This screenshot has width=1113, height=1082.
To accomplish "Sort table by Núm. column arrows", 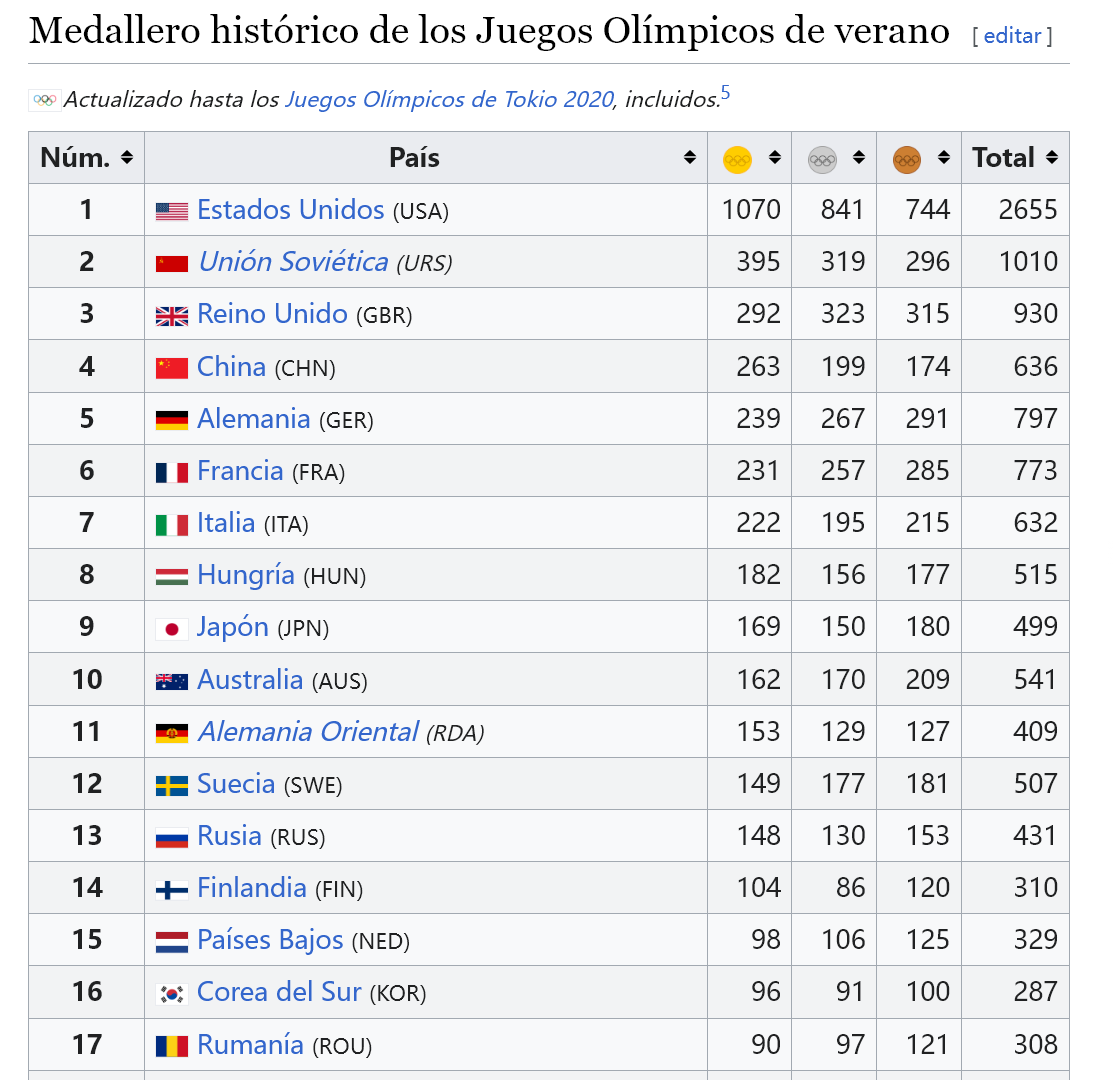I will 127,158.
